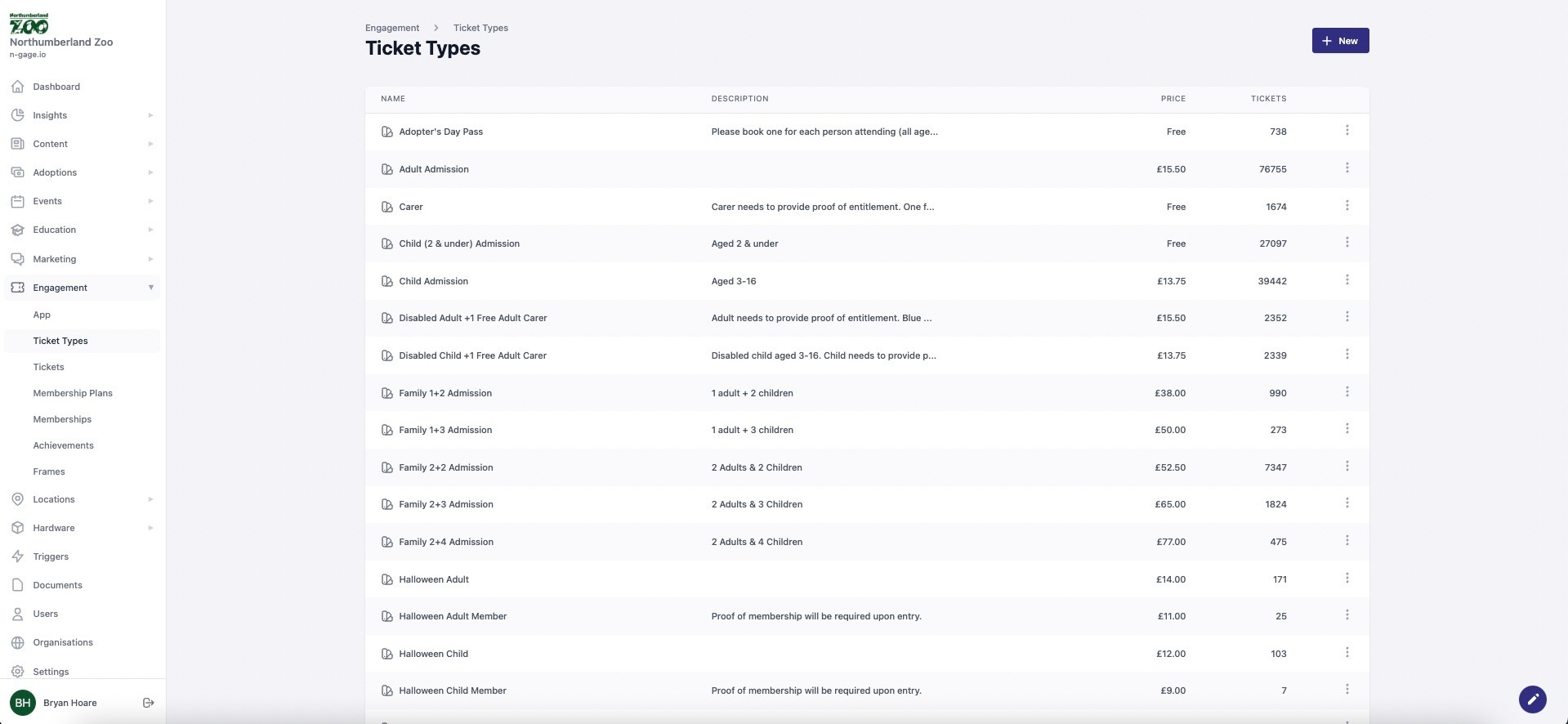
Task: Click the Dashboard home icon
Action: point(18,87)
